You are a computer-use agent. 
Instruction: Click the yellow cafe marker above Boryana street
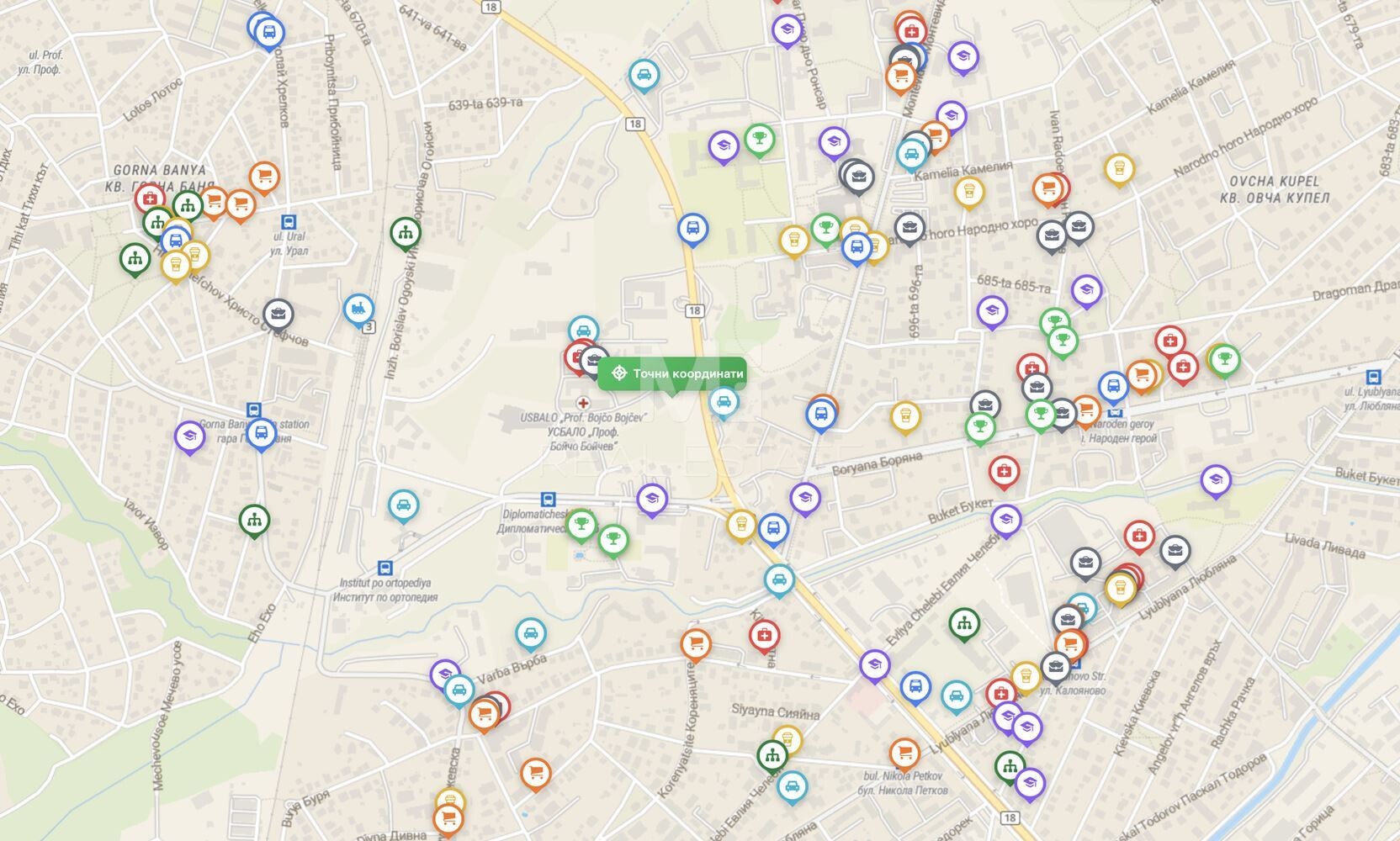tap(906, 416)
